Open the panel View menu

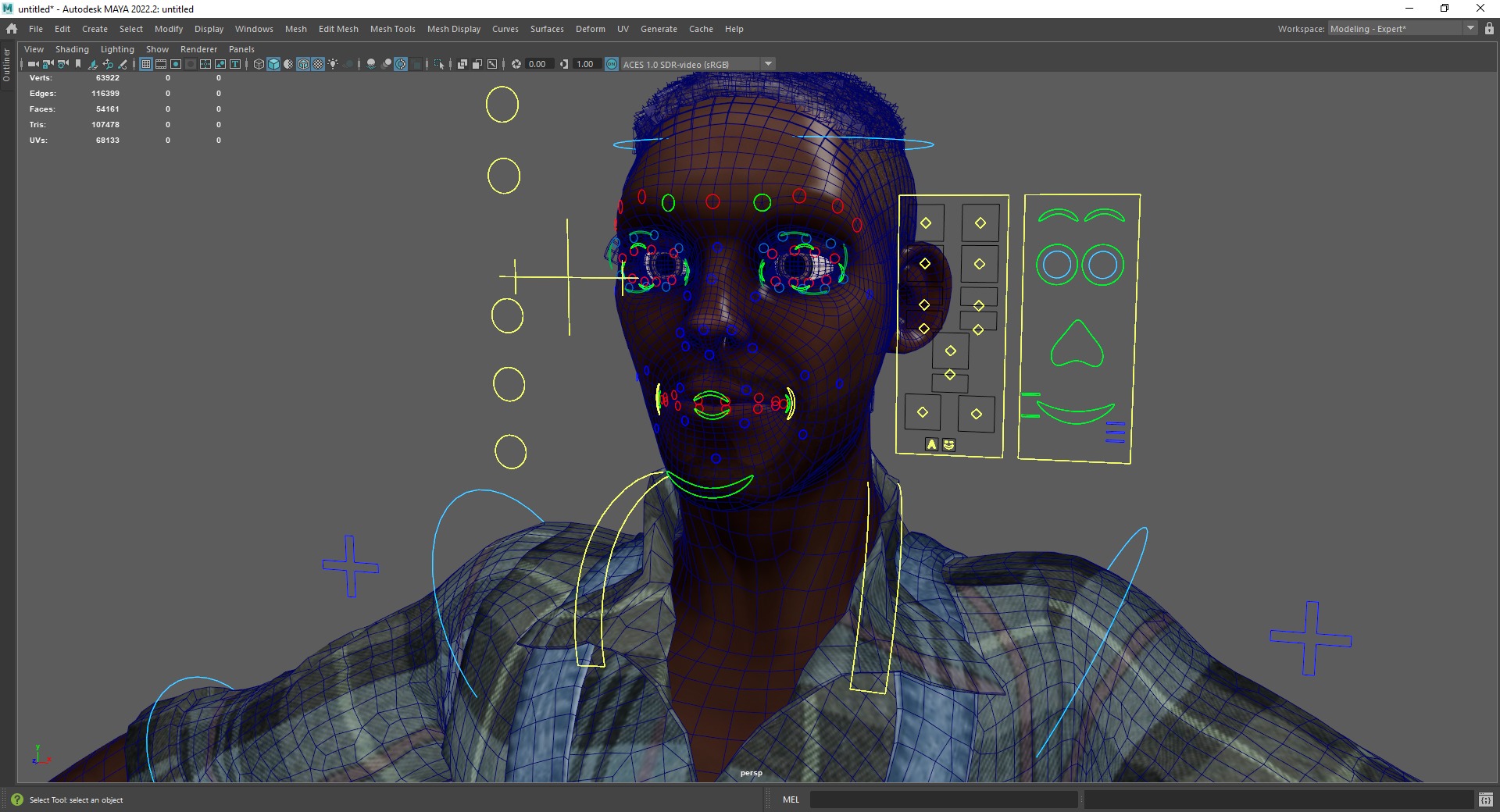(x=34, y=49)
